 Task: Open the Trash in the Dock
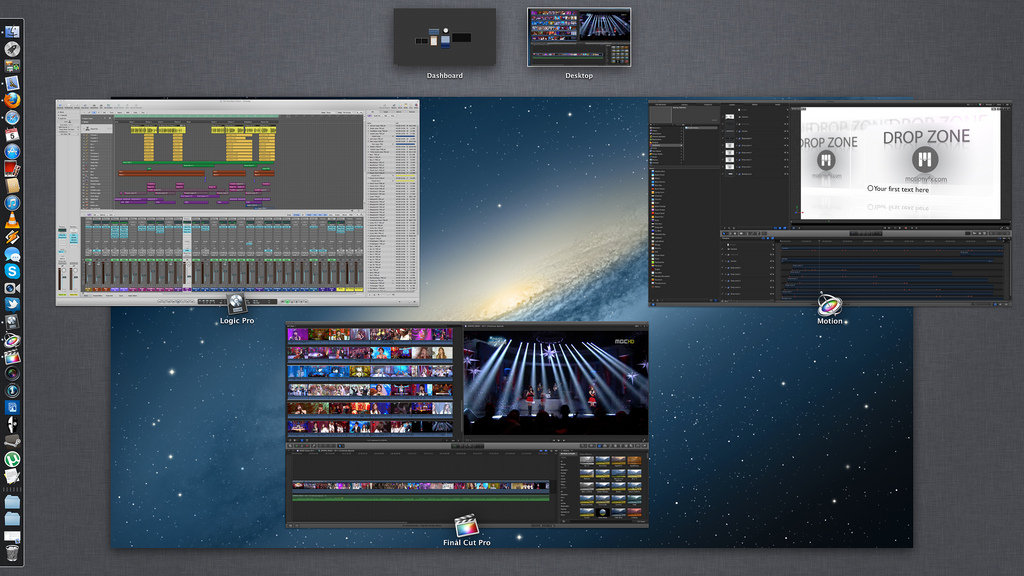click(x=12, y=551)
